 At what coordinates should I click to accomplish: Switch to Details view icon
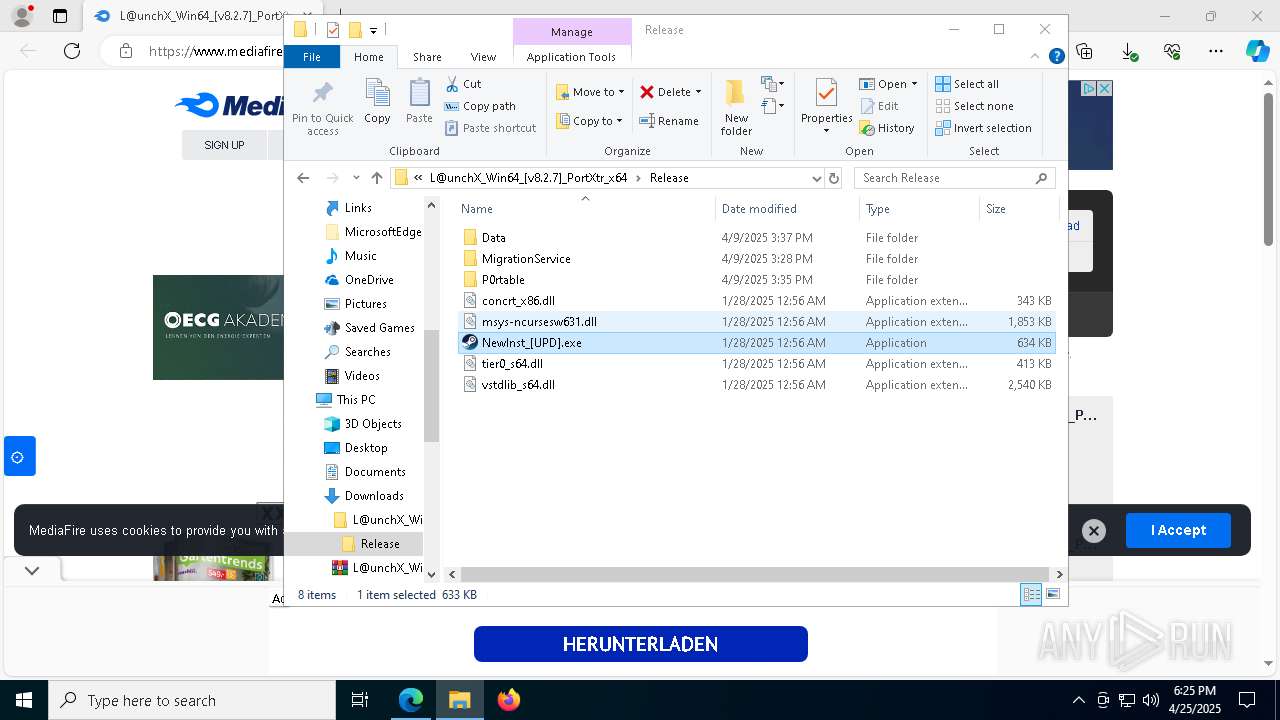pyautogui.click(x=1031, y=595)
